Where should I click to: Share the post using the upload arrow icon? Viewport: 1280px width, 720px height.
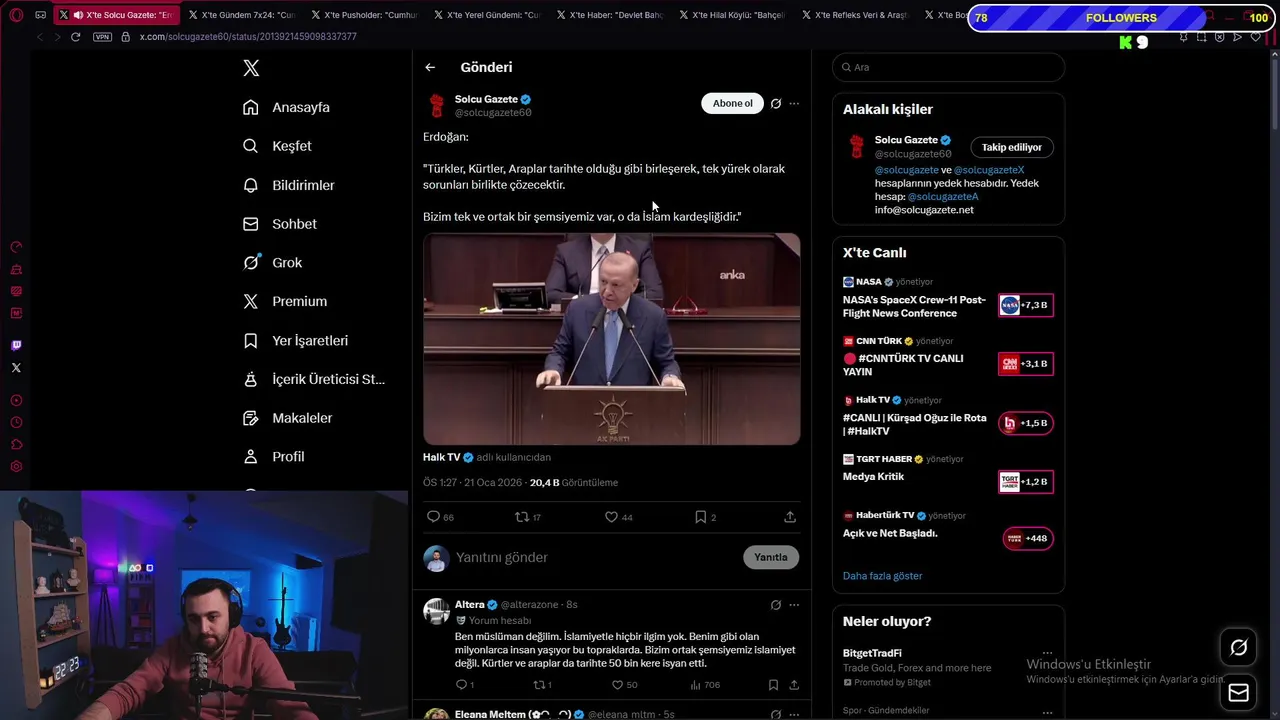pyautogui.click(x=790, y=517)
